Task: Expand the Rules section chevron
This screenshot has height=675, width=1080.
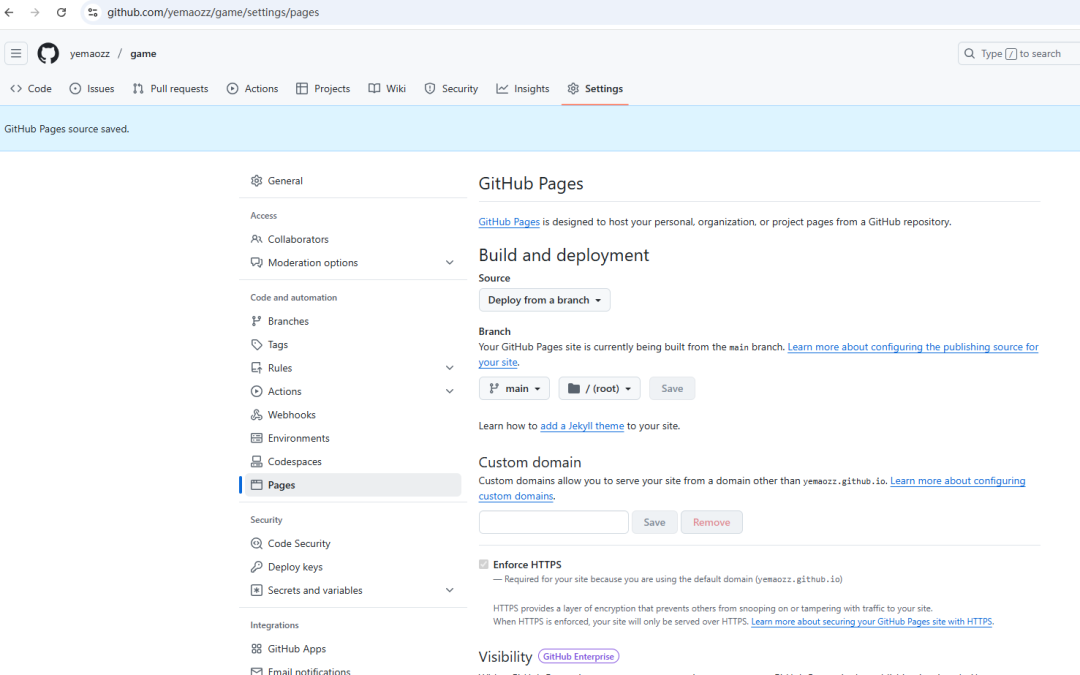Action: (x=449, y=368)
